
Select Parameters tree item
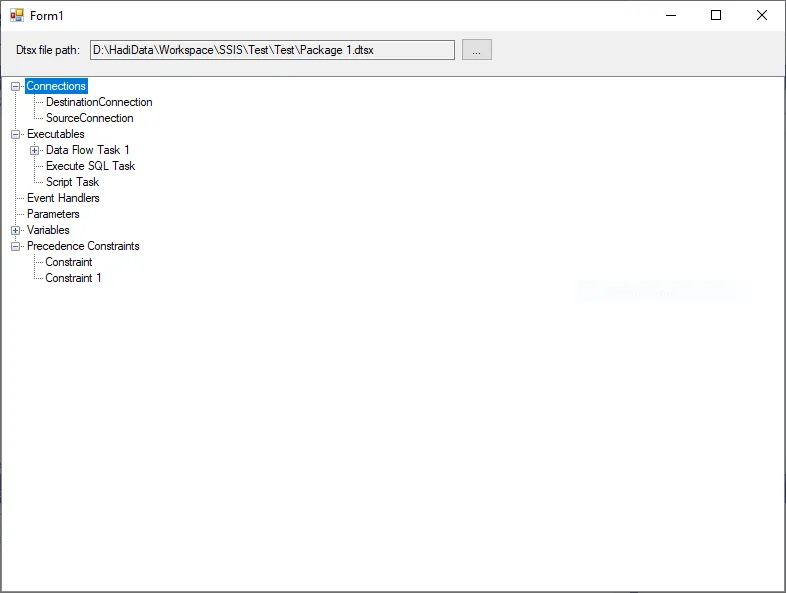pos(53,215)
